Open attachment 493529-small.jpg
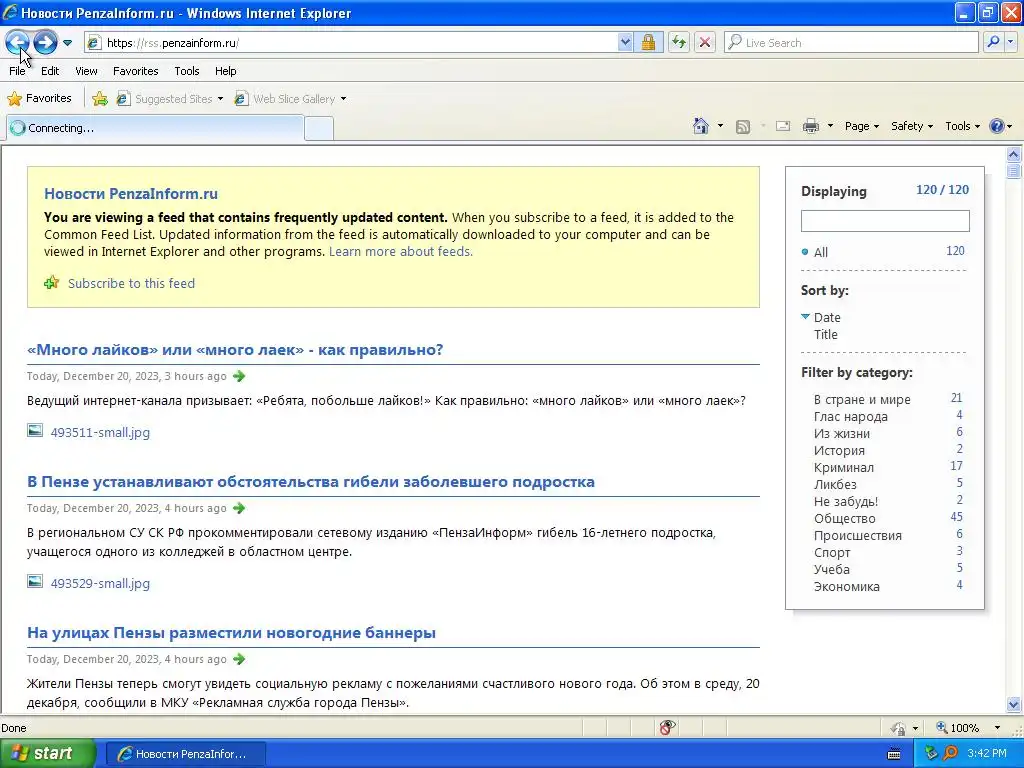 pos(100,583)
